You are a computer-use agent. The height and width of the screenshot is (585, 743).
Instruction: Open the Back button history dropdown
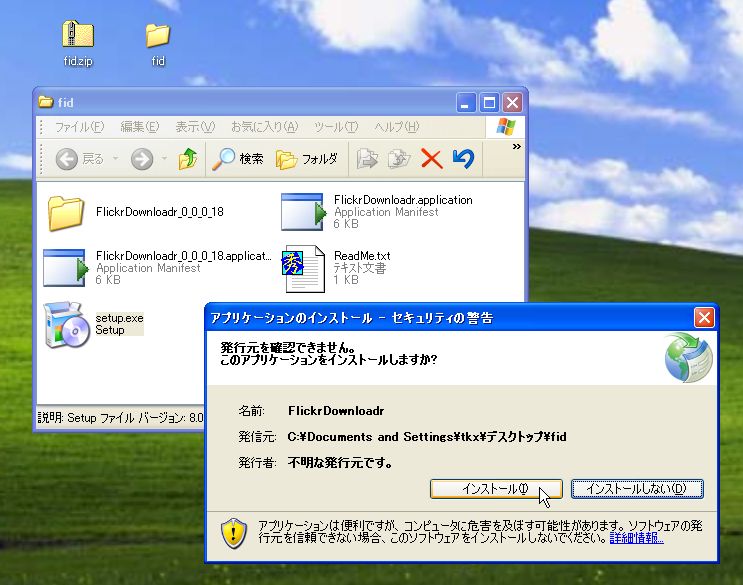click(116, 159)
